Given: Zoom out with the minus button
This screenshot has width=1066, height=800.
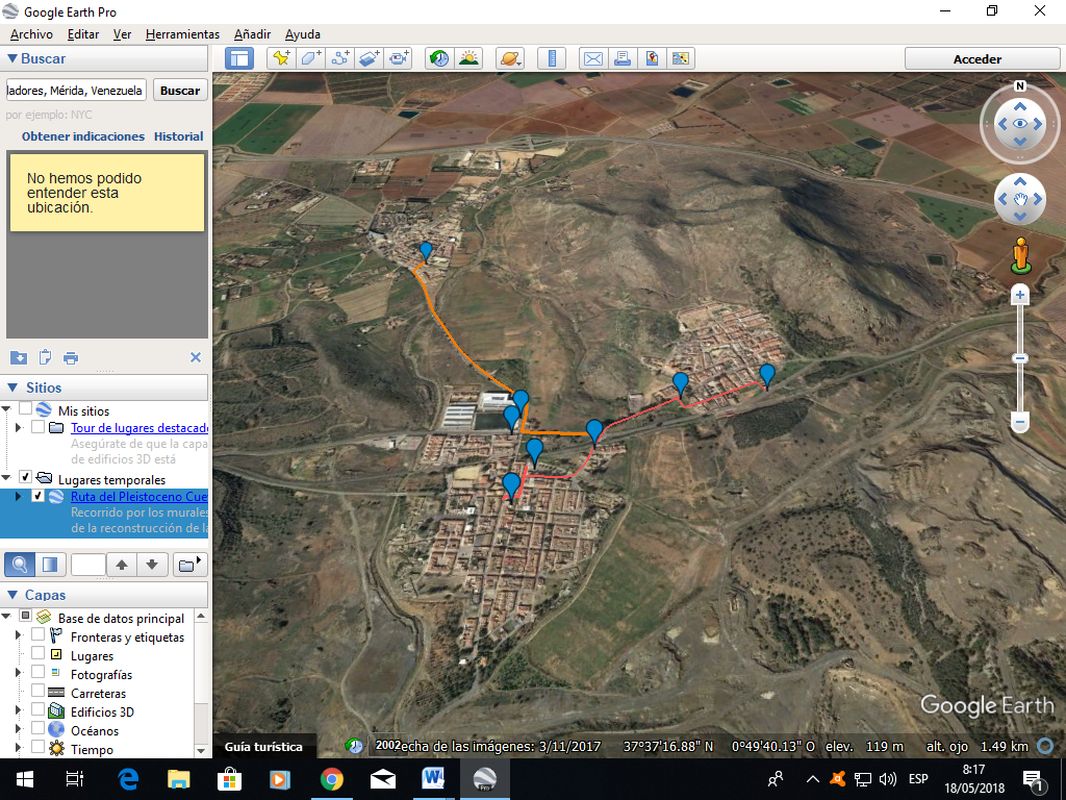Looking at the screenshot, I should click(1020, 422).
